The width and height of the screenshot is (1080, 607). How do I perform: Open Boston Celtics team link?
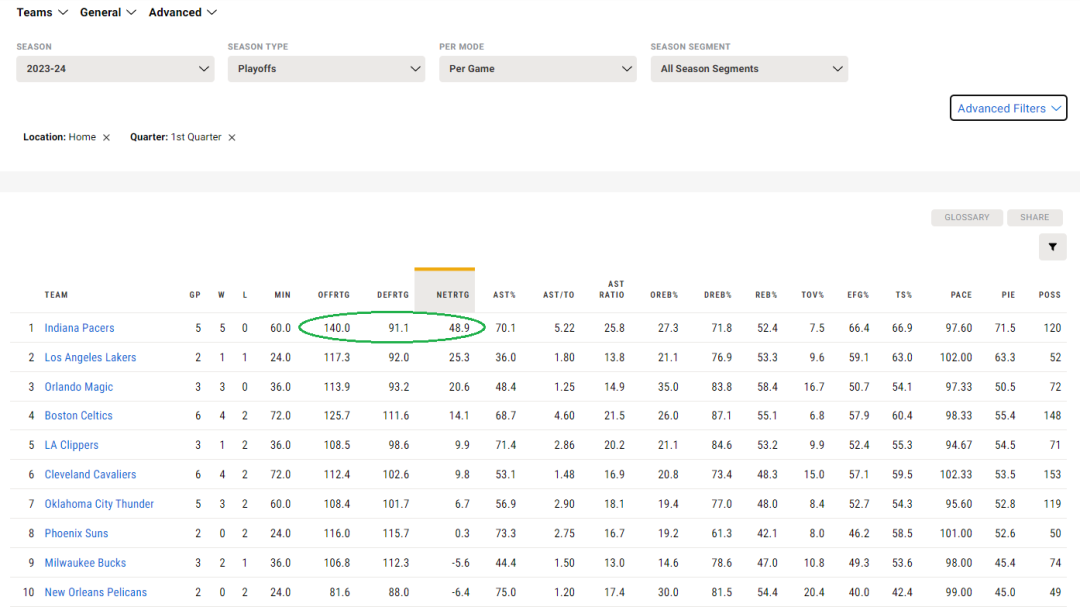[79, 416]
